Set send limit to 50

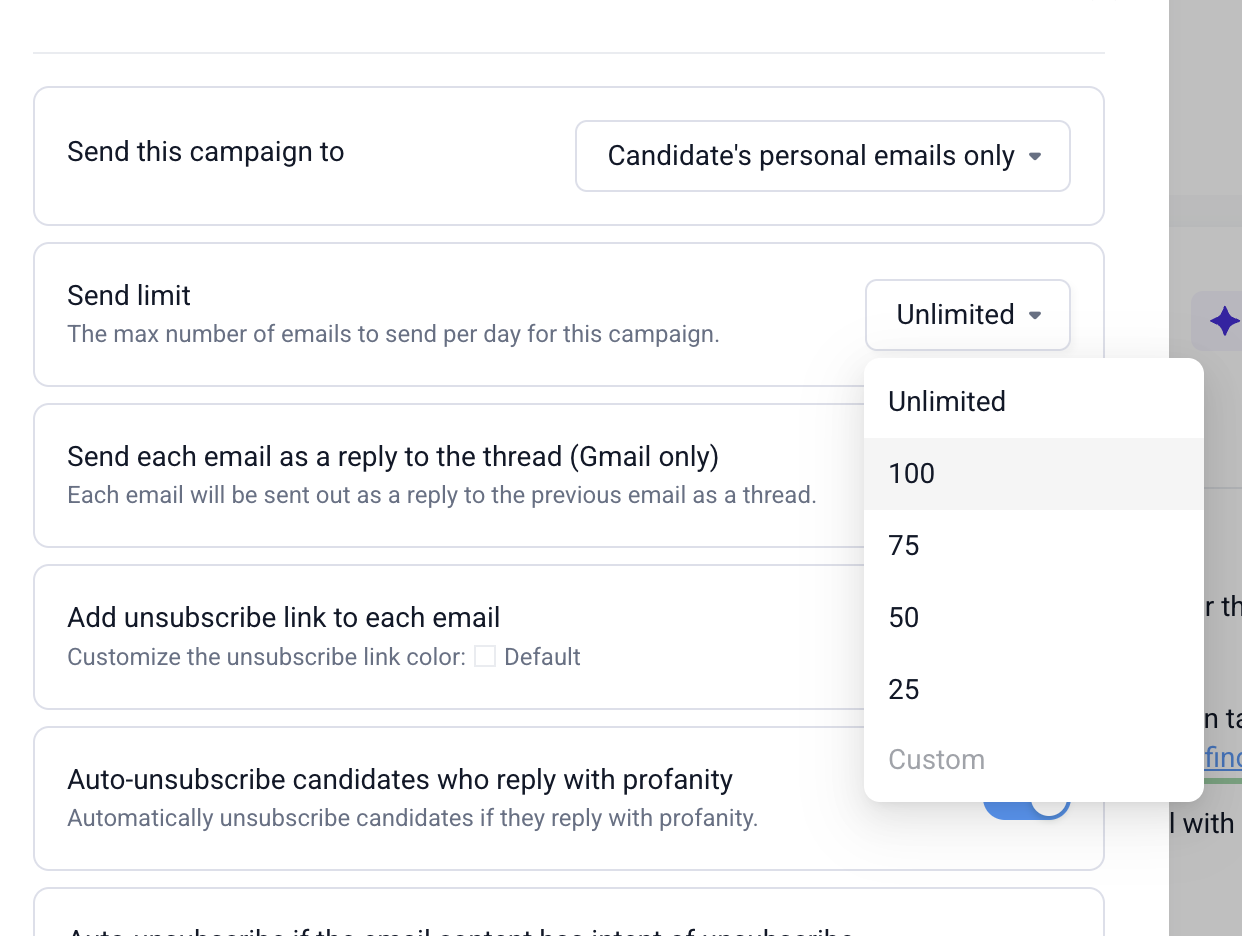904,617
